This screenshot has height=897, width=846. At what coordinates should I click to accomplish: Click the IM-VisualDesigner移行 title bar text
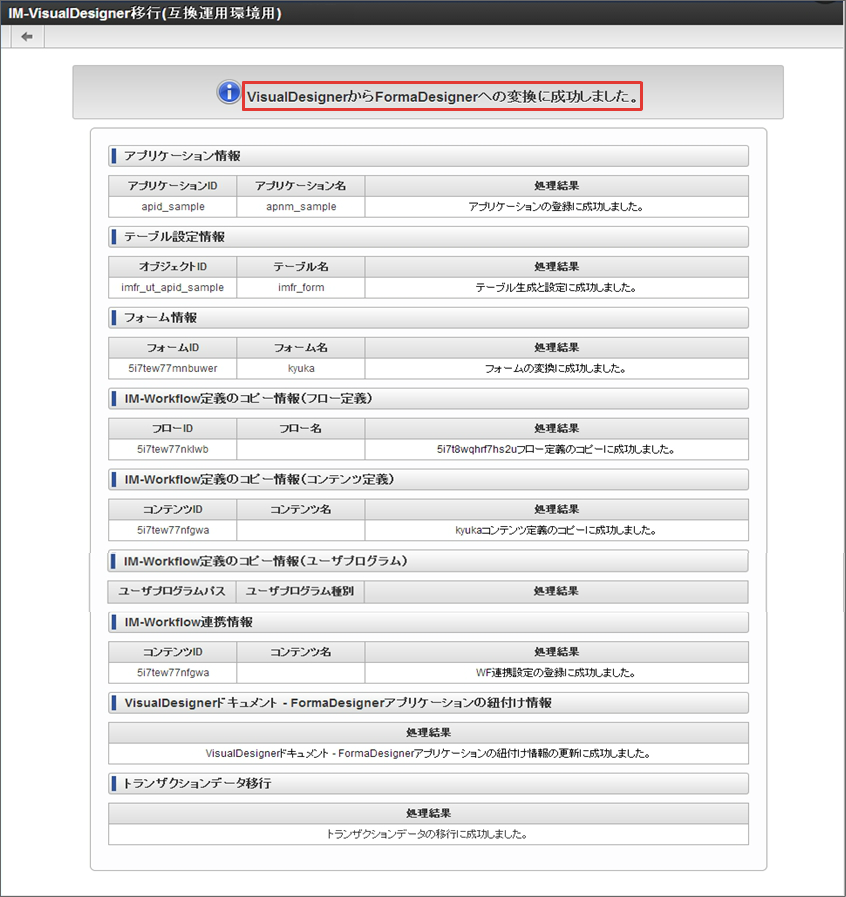145,13
